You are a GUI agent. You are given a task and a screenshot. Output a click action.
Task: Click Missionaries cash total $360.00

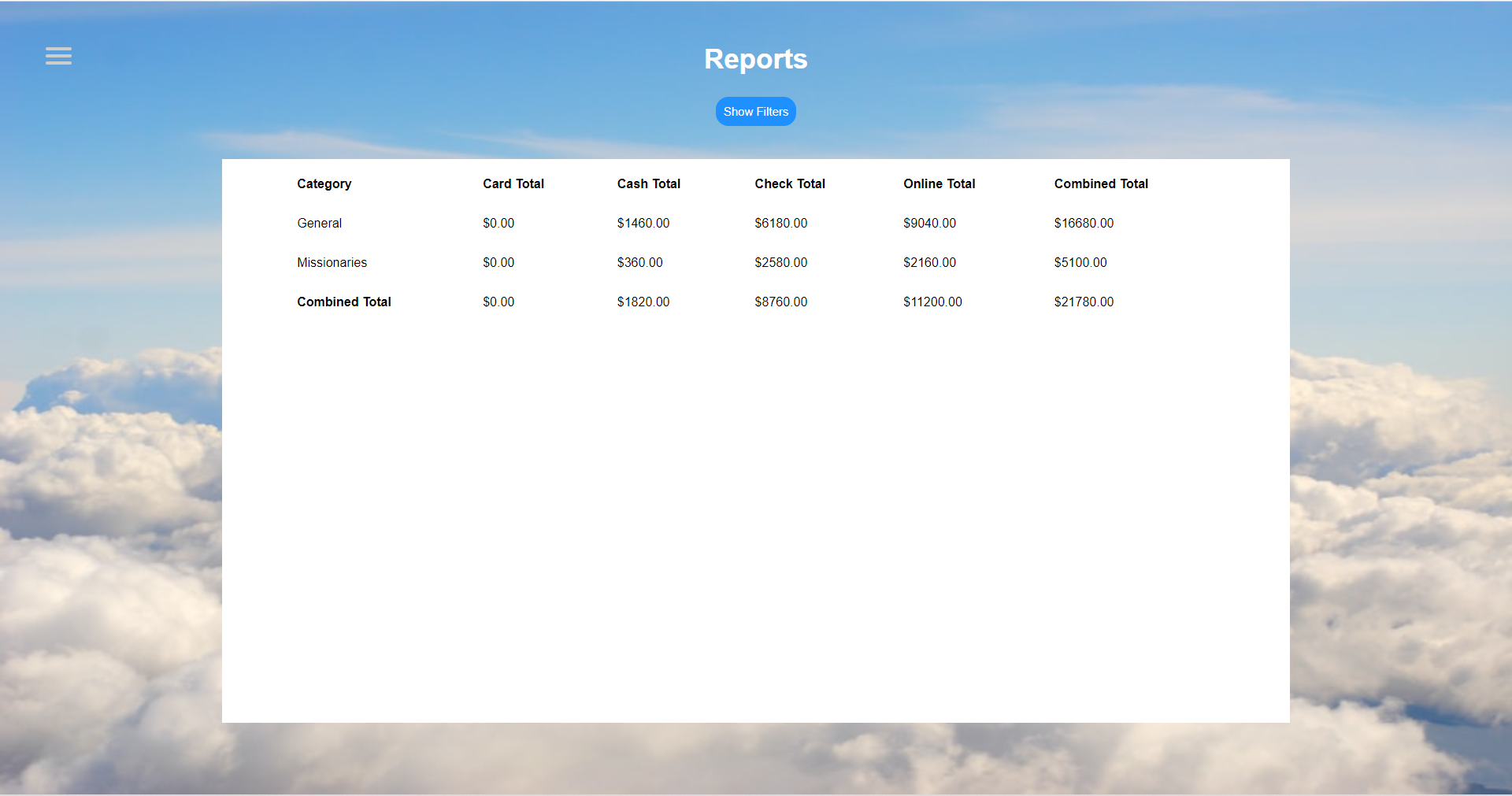(639, 262)
